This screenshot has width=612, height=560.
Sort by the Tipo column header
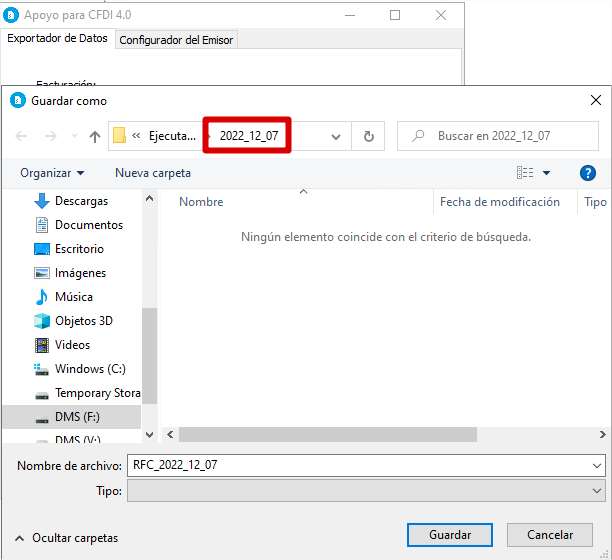pyautogui.click(x=595, y=202)
